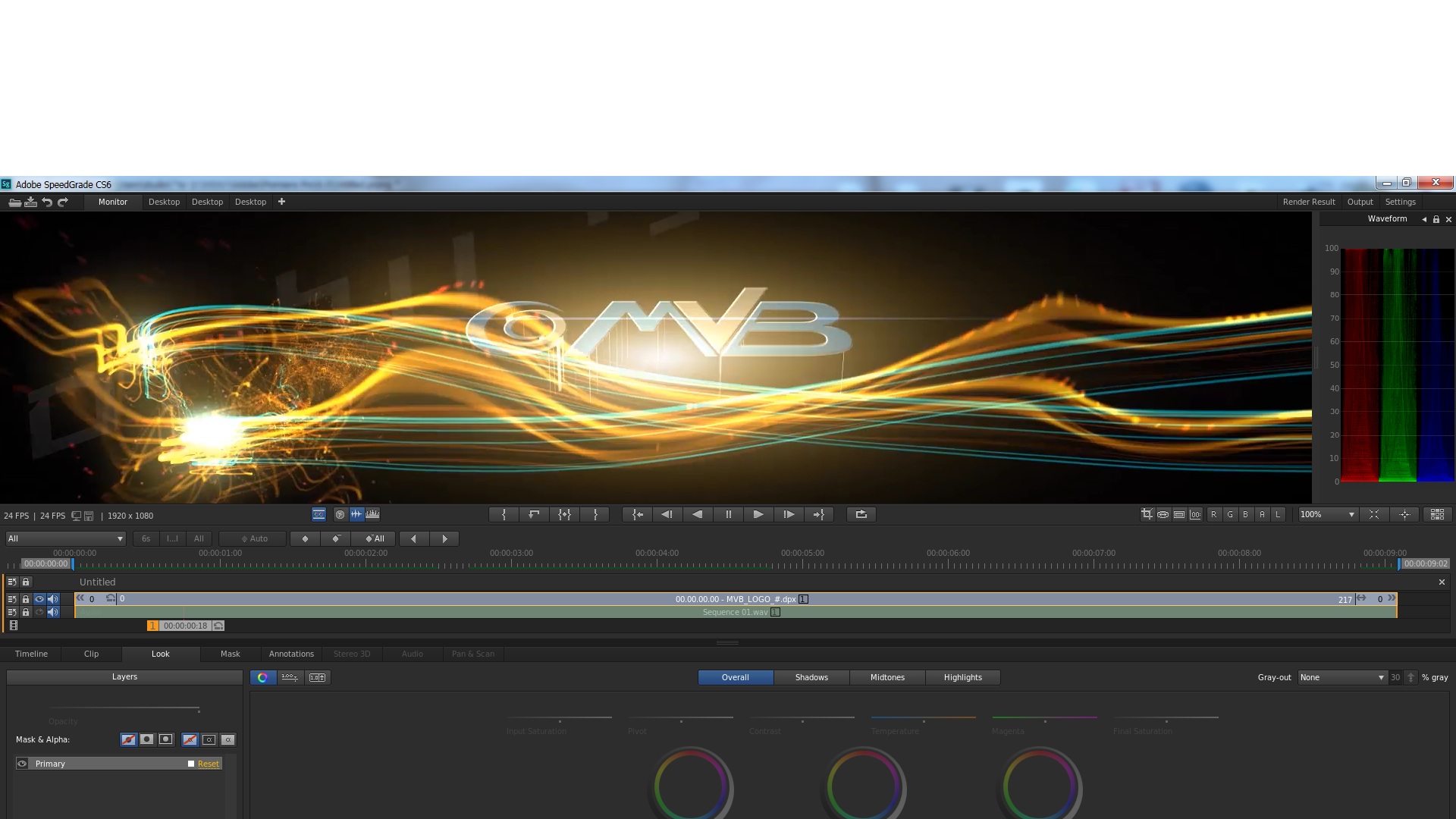
Task: Open the color wheels view icon
Action: [x=262, y=677]
